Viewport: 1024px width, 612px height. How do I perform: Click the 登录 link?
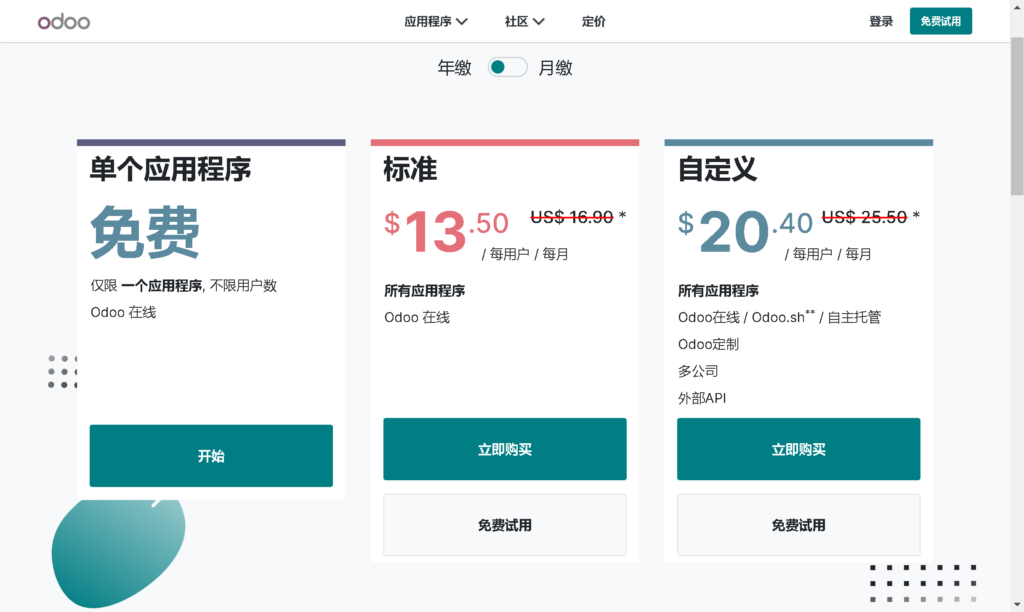pyautogui.click(x=880, y=22)
